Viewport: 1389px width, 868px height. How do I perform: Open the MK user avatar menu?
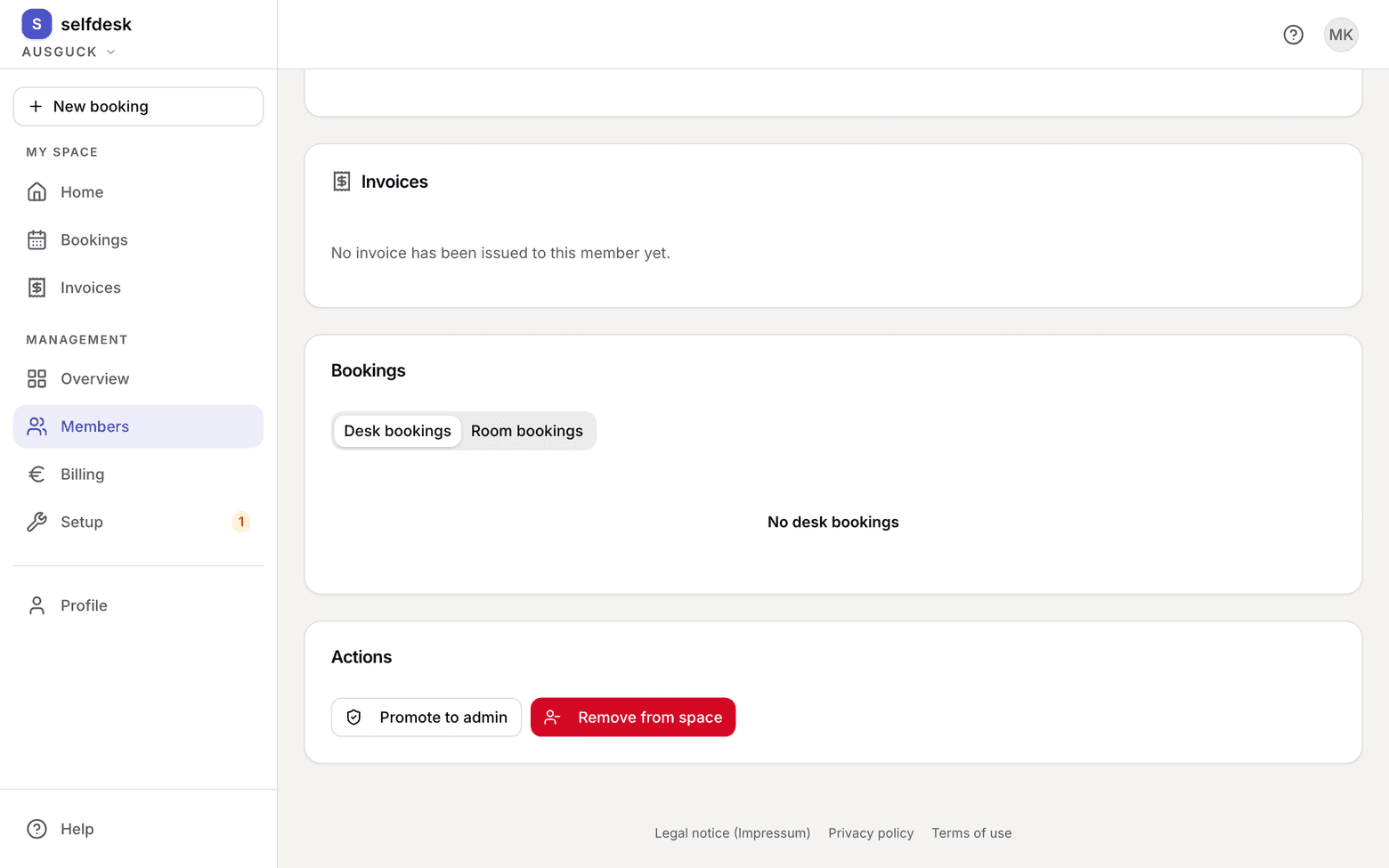tap(1340, 35)
